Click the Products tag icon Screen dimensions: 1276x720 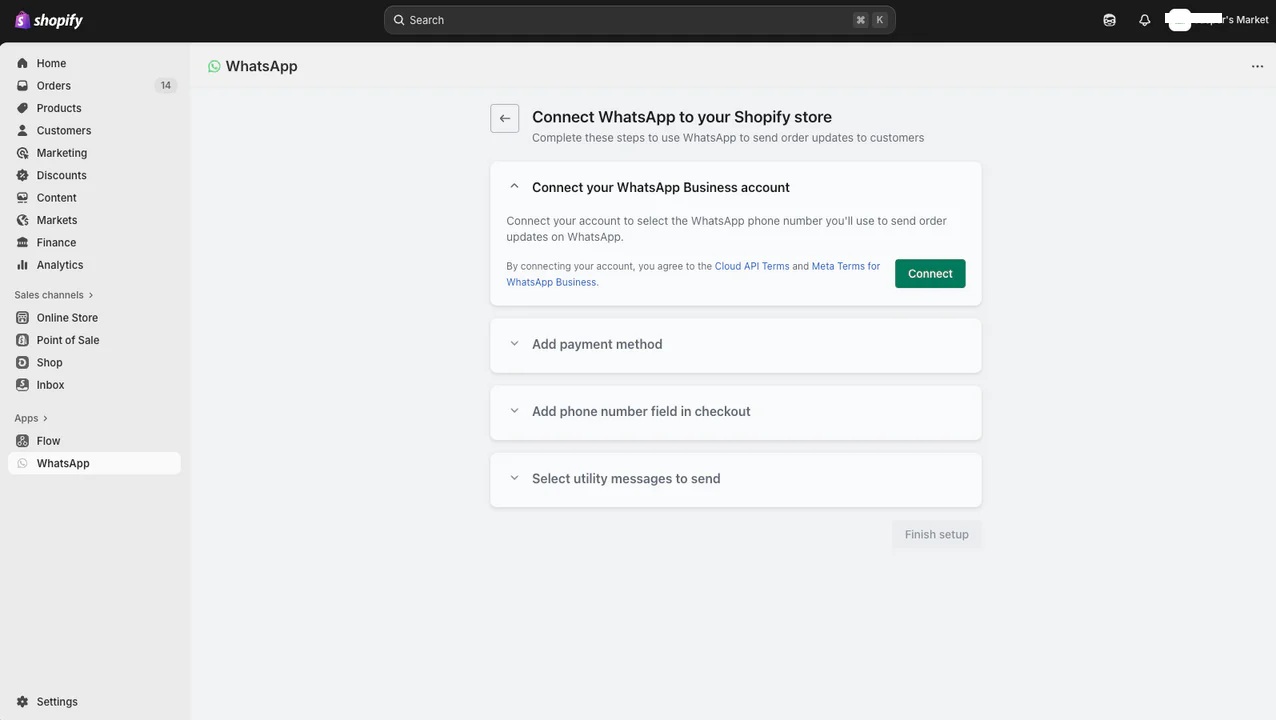22,108
